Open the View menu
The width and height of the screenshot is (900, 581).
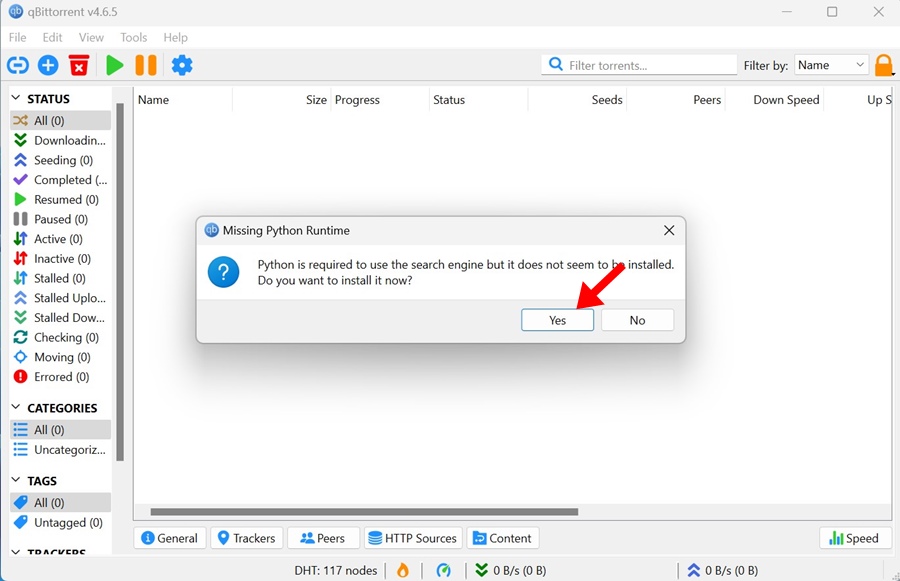91,37
